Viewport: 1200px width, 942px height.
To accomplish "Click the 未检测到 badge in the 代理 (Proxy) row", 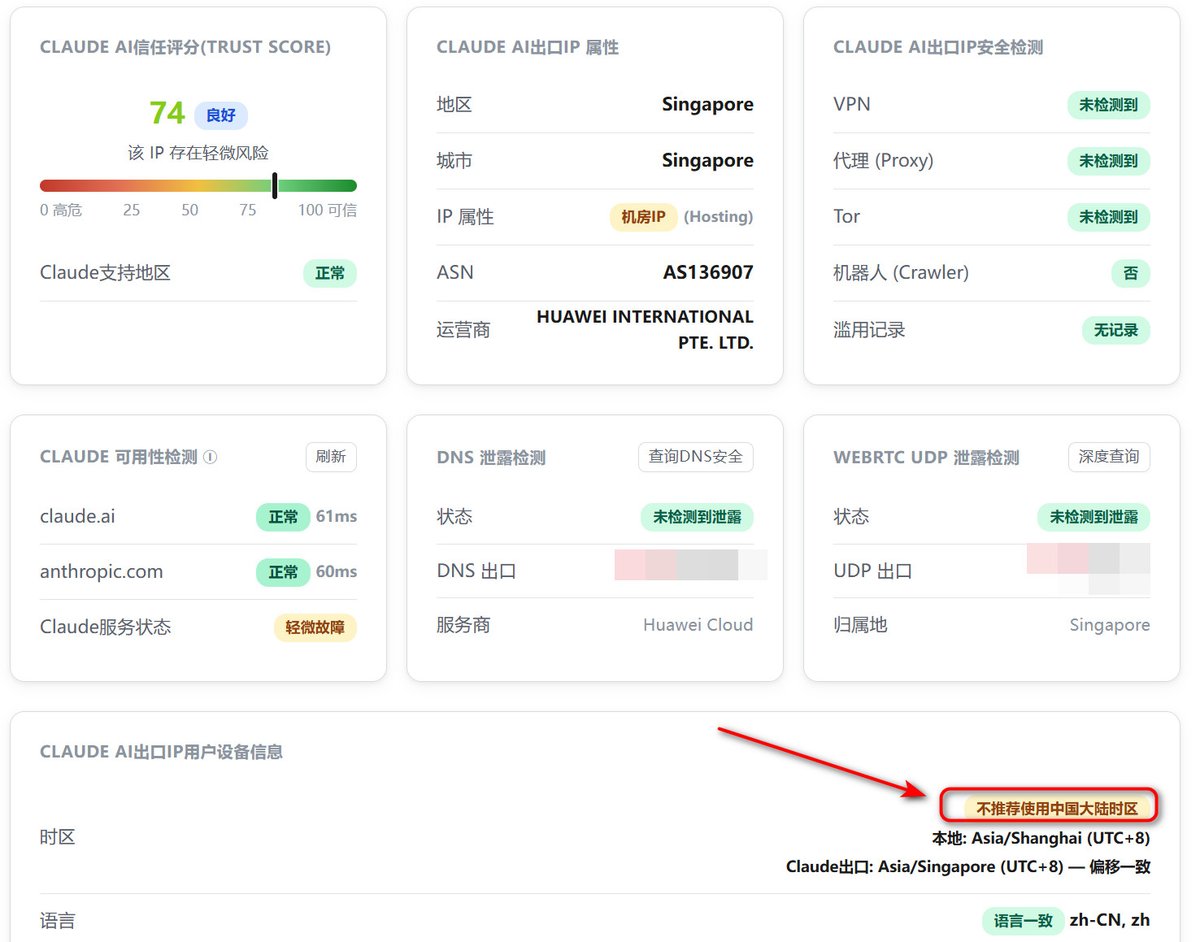I will [x=1108, y=161].
